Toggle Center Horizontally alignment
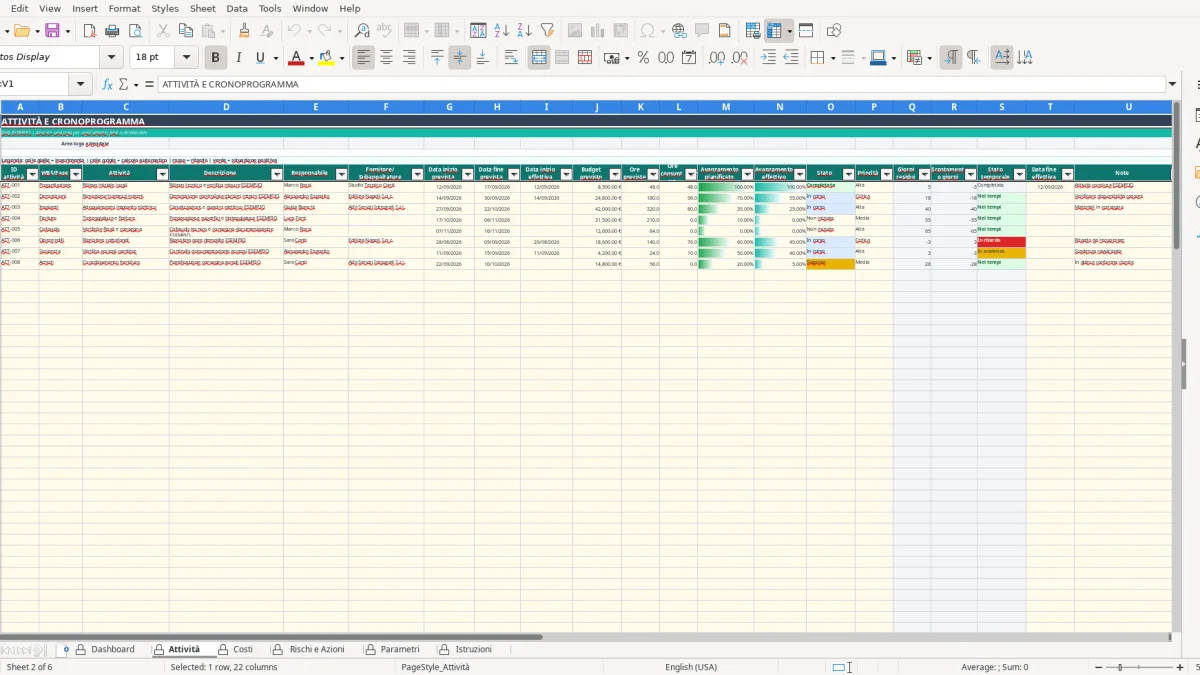 pyautogui.click(x=386, y=58)
